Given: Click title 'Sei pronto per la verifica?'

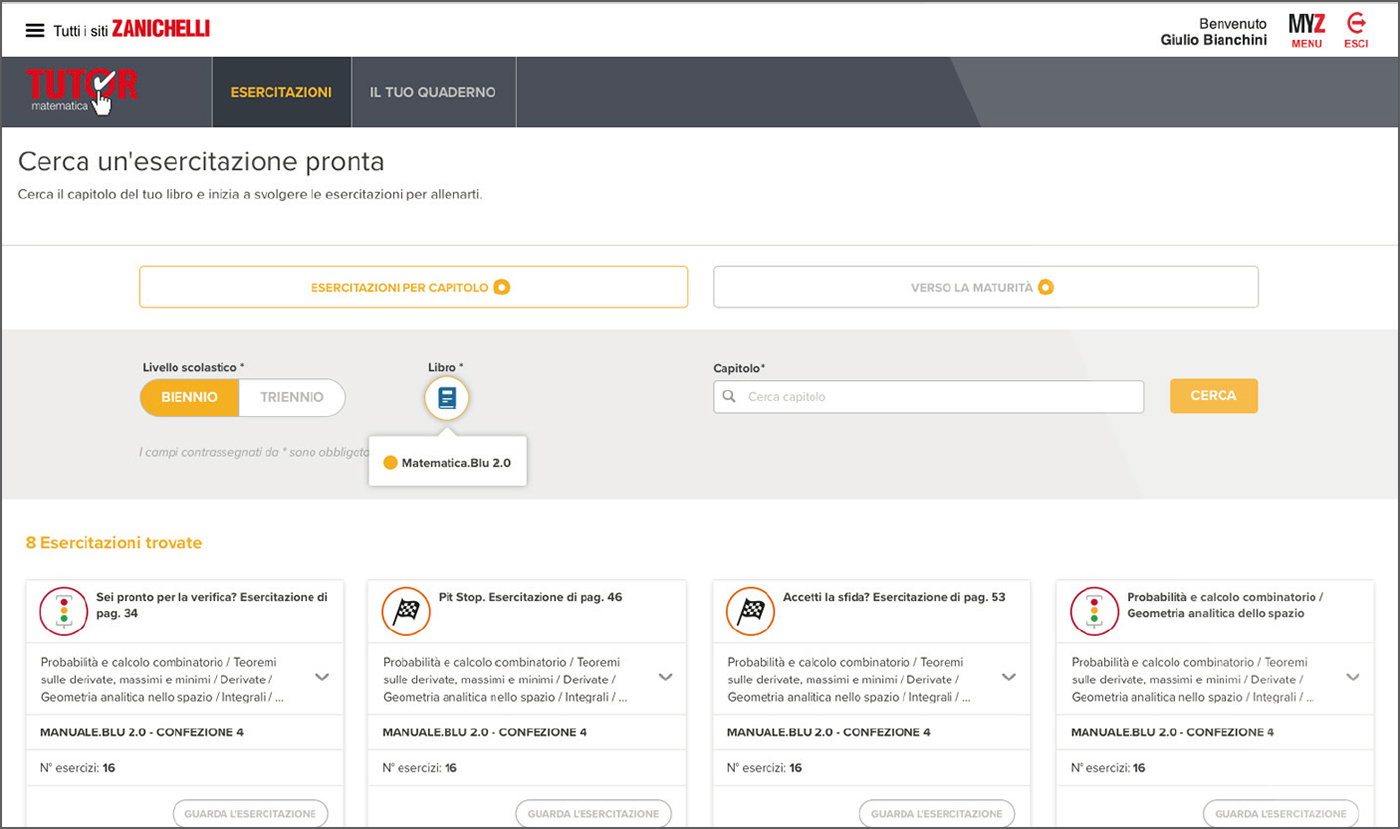Looking at the screenshot, I should (x=212, y=605).
